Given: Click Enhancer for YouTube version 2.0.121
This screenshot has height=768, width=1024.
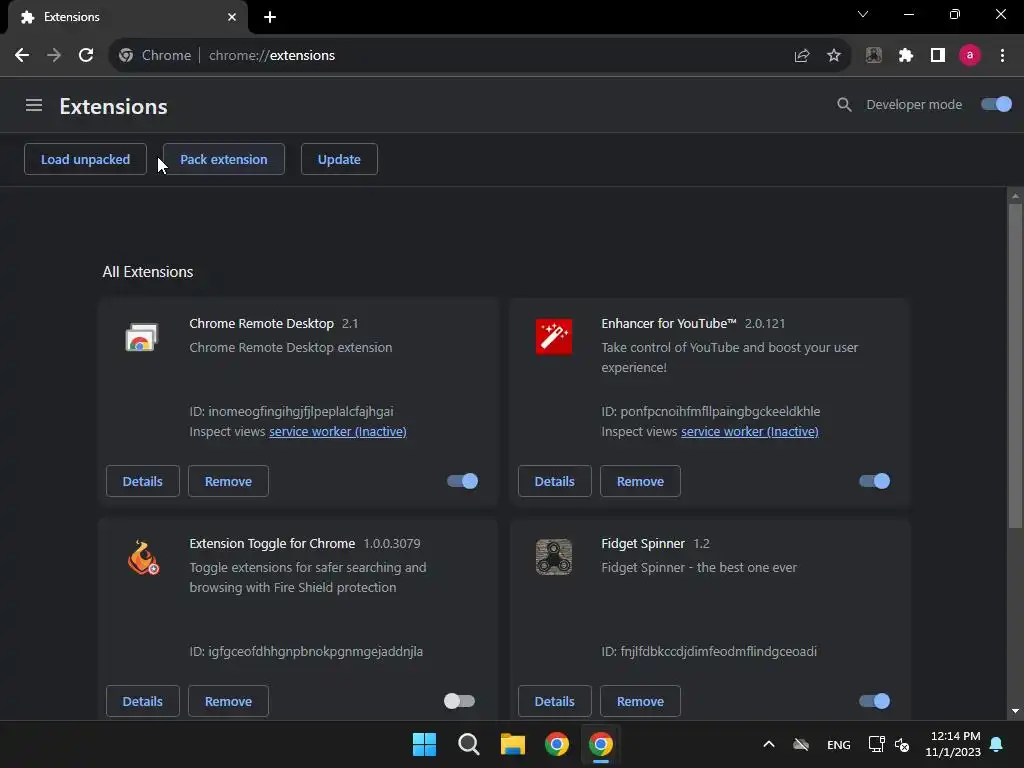Looking at the screenshot, I should (765, 323).
